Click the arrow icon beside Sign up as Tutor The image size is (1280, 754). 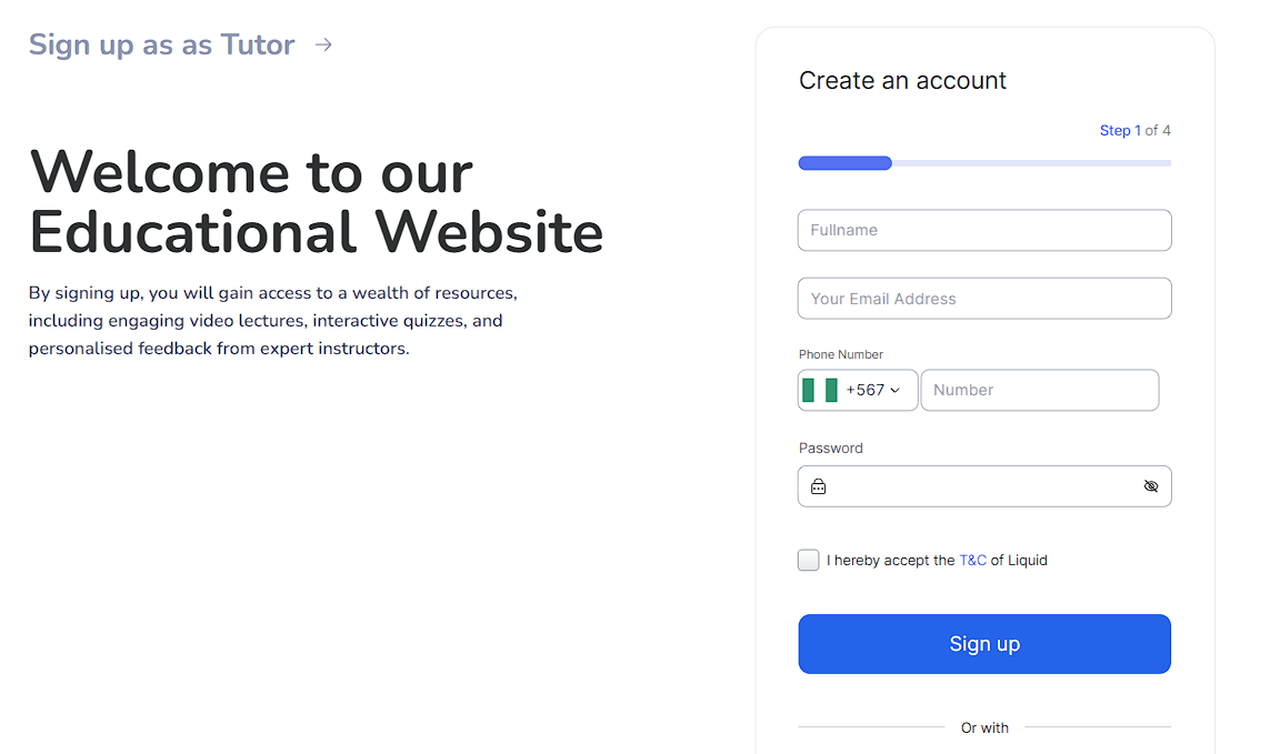(323, 45)
